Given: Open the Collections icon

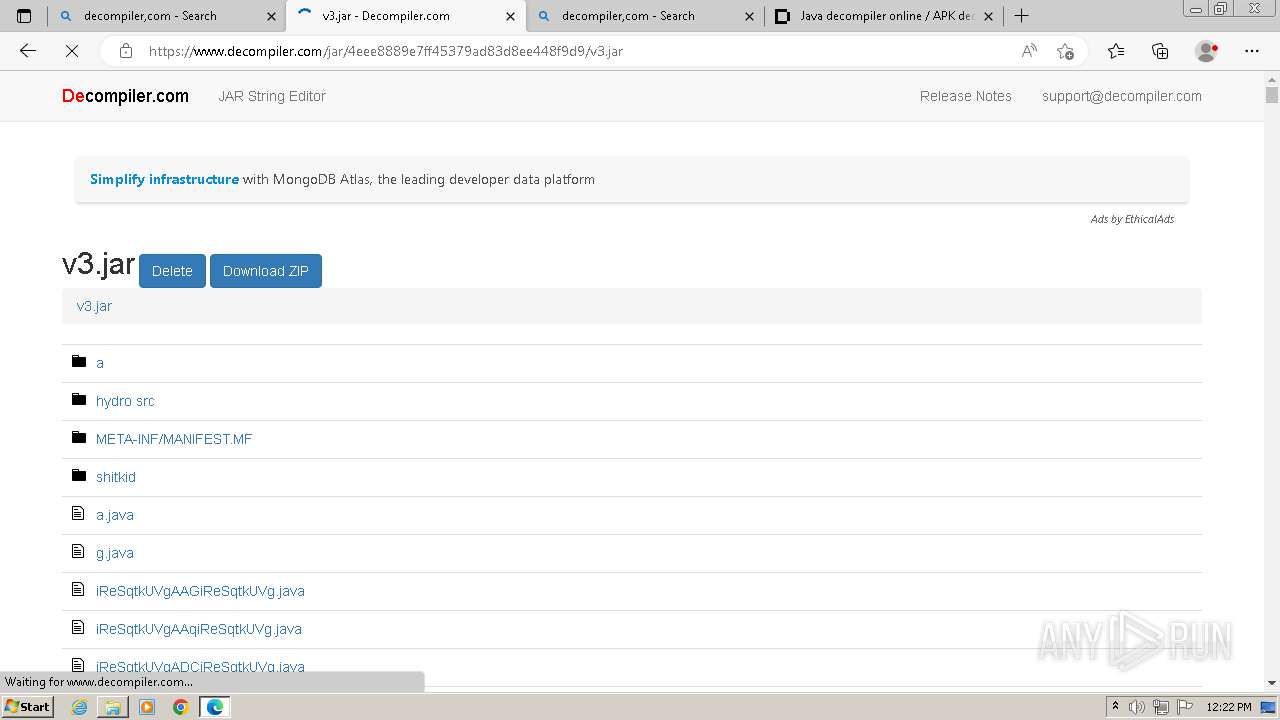Looking at the screenshot, I should click(x=1160, y=51).
